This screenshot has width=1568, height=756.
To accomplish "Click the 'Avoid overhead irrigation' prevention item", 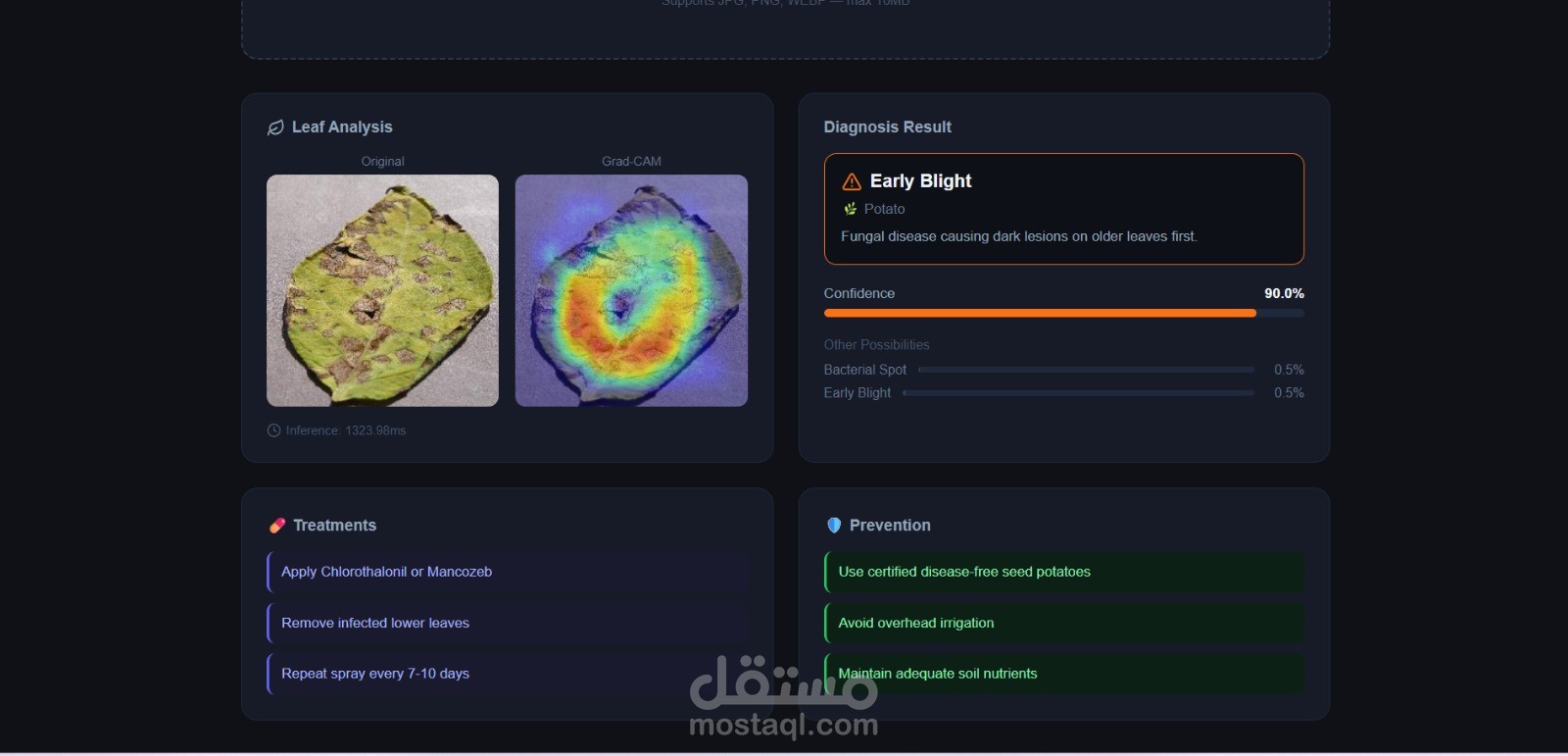I will pos(1064,623).
